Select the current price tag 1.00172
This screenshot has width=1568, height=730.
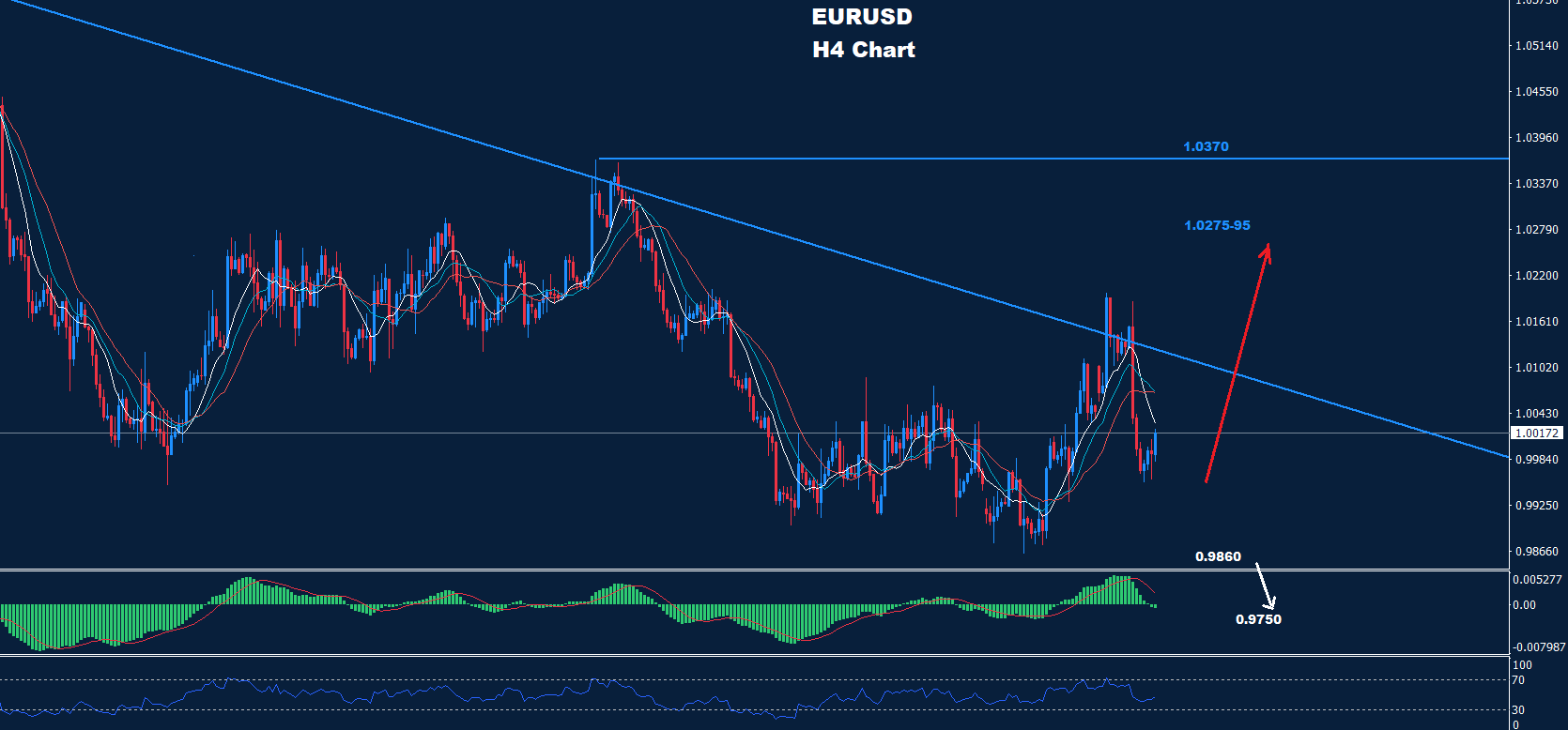click(1536, 433)
